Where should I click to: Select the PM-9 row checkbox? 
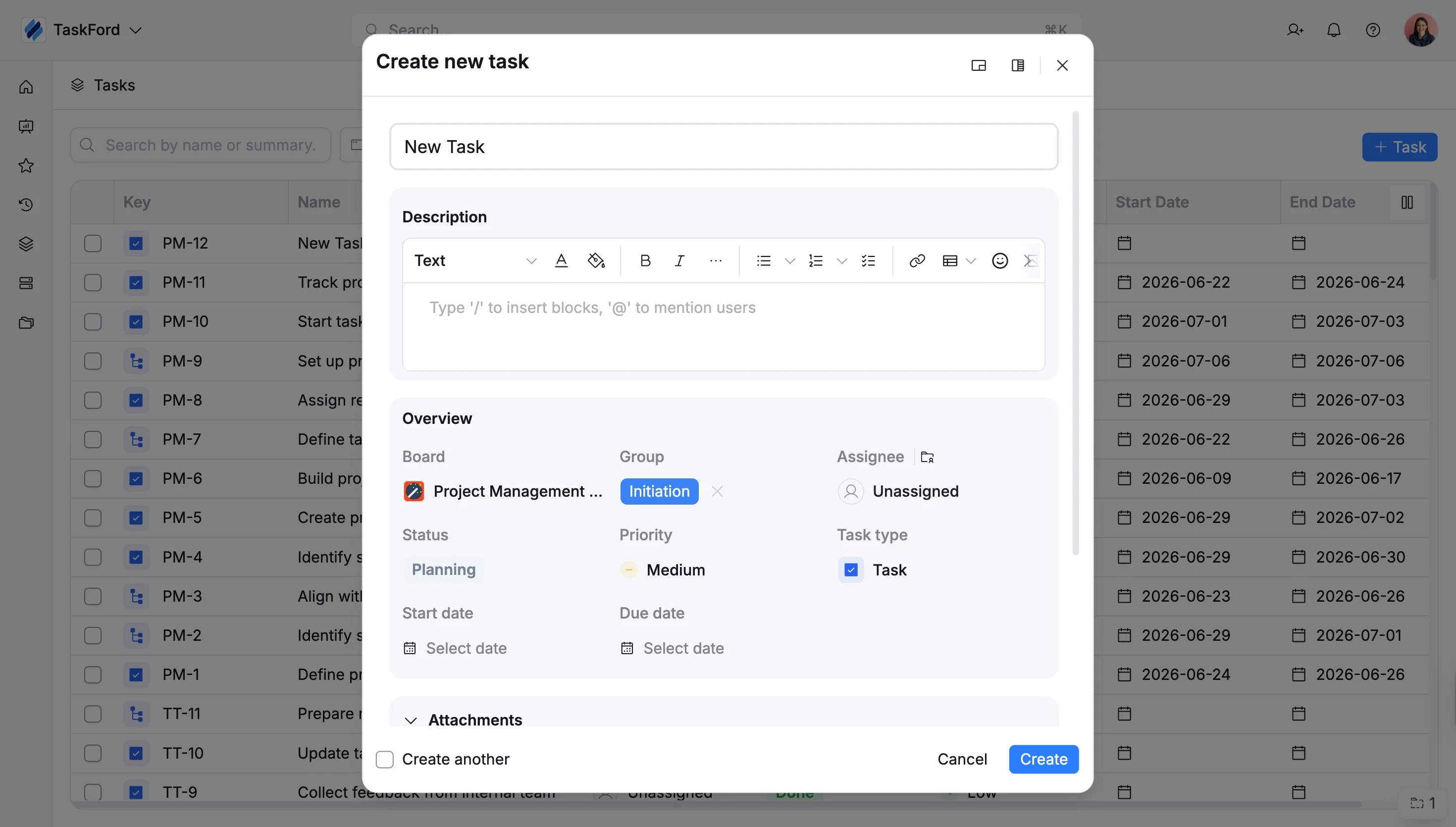pos(93,361)
